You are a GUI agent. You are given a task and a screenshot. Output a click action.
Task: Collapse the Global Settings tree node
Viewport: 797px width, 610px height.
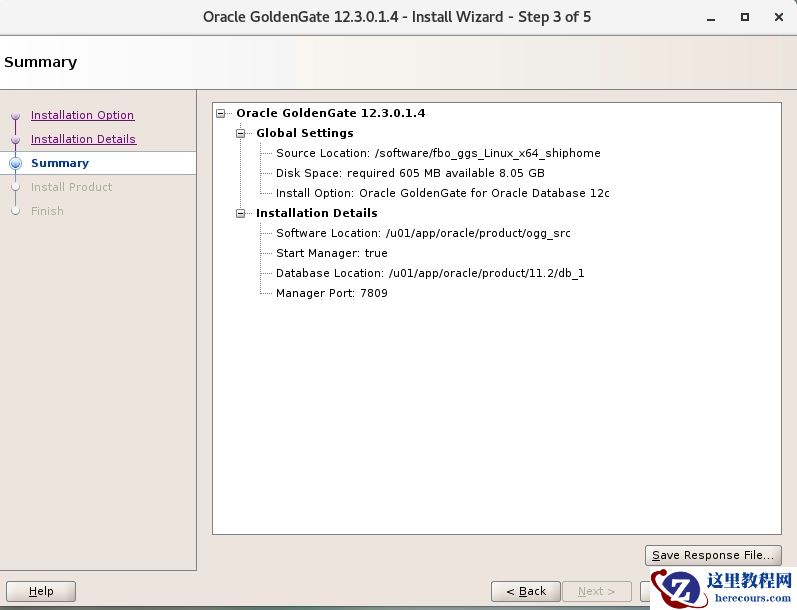pos(240,133)
